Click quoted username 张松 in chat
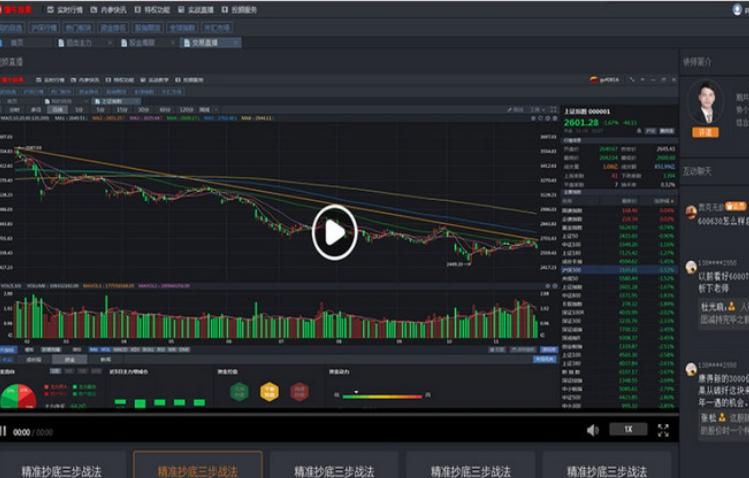749x478 pixels. (x=708, y=417)
